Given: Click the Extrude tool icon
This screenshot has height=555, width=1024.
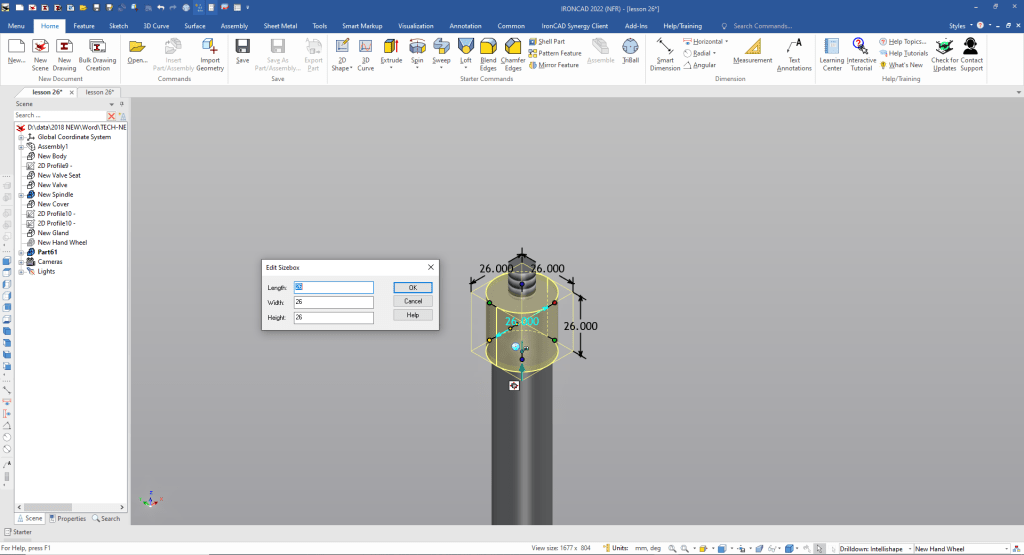Looking at the screenshot, I should (391, 47).
